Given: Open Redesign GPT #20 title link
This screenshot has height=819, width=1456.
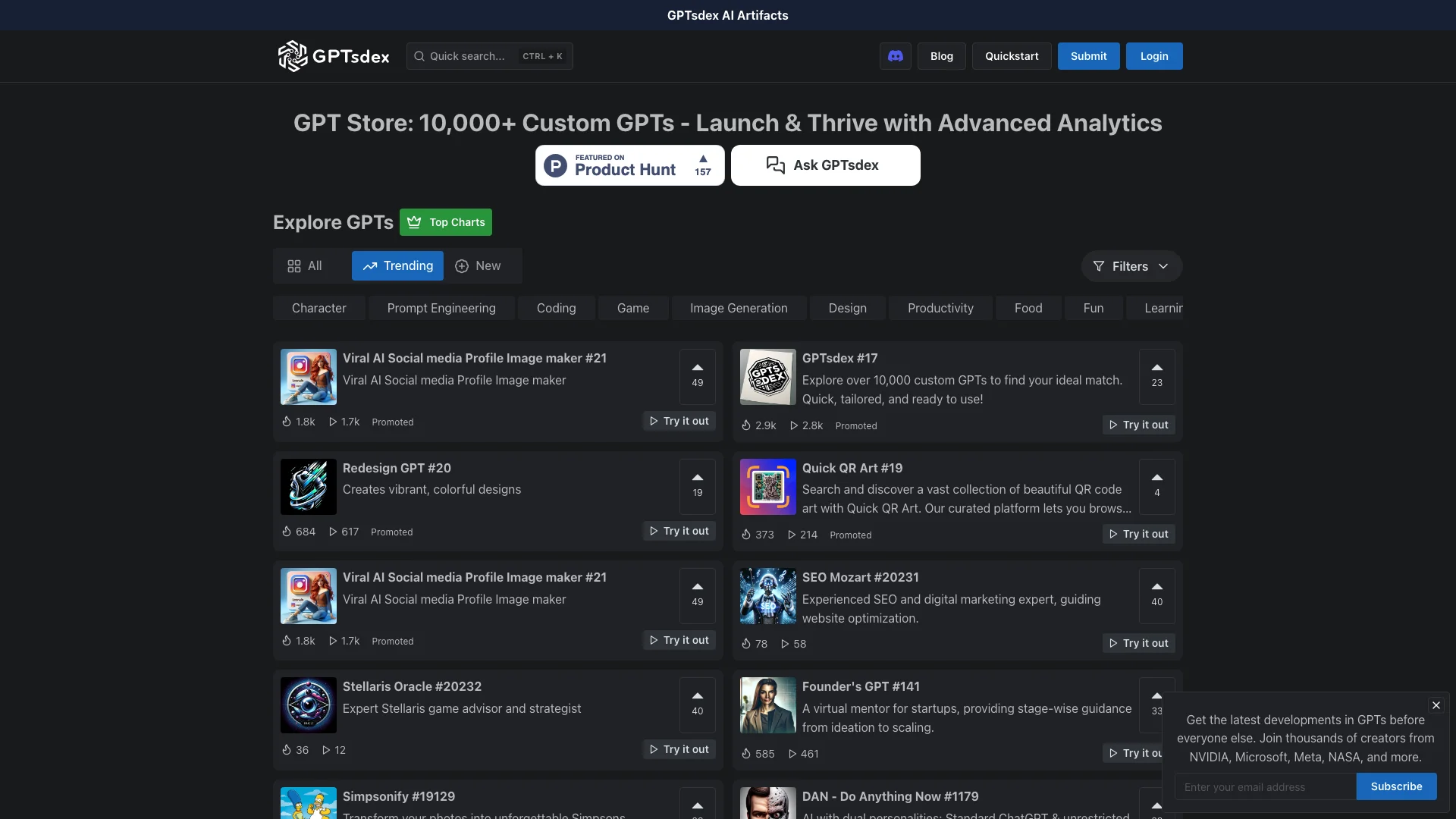Looking at the screenshot, I should coord(397,468).
